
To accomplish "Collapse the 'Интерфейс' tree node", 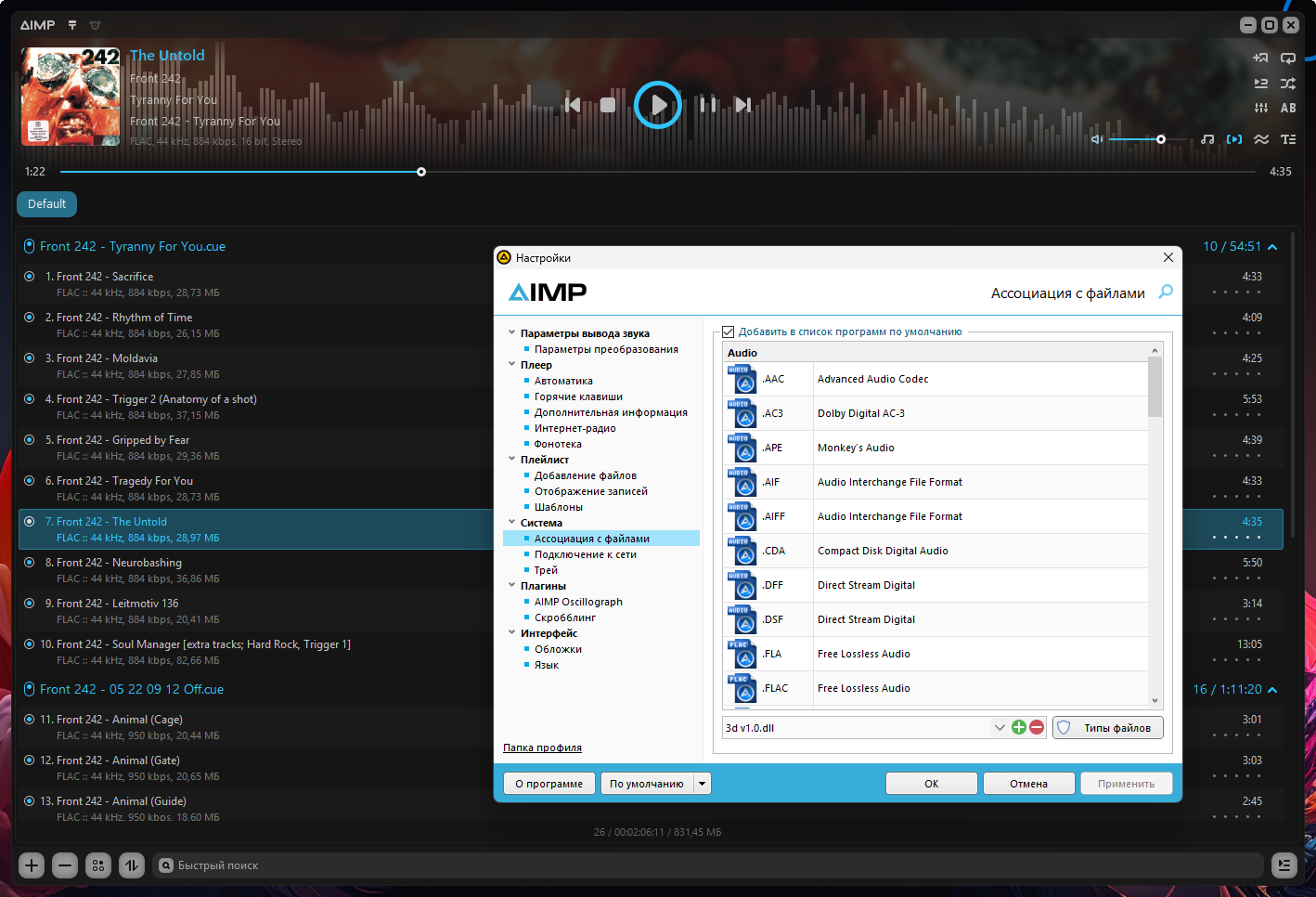I will pyautogui.click(x=511, y=632).
